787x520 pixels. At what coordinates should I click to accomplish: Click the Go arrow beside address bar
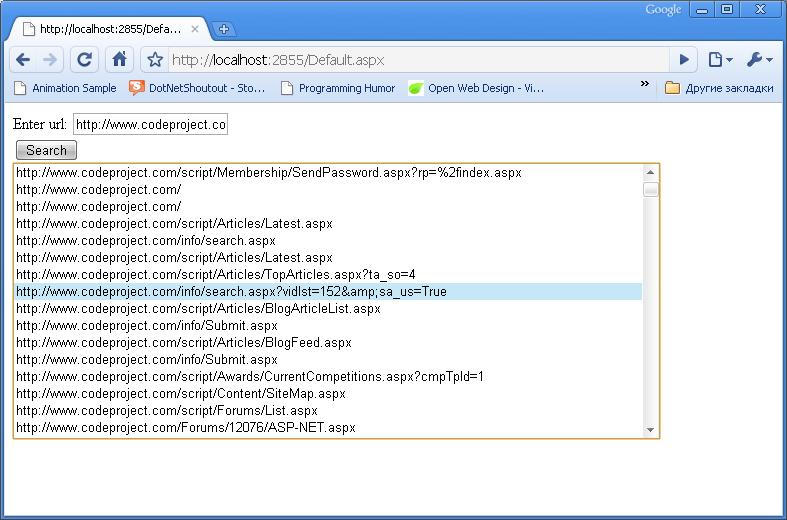(684, 60)
